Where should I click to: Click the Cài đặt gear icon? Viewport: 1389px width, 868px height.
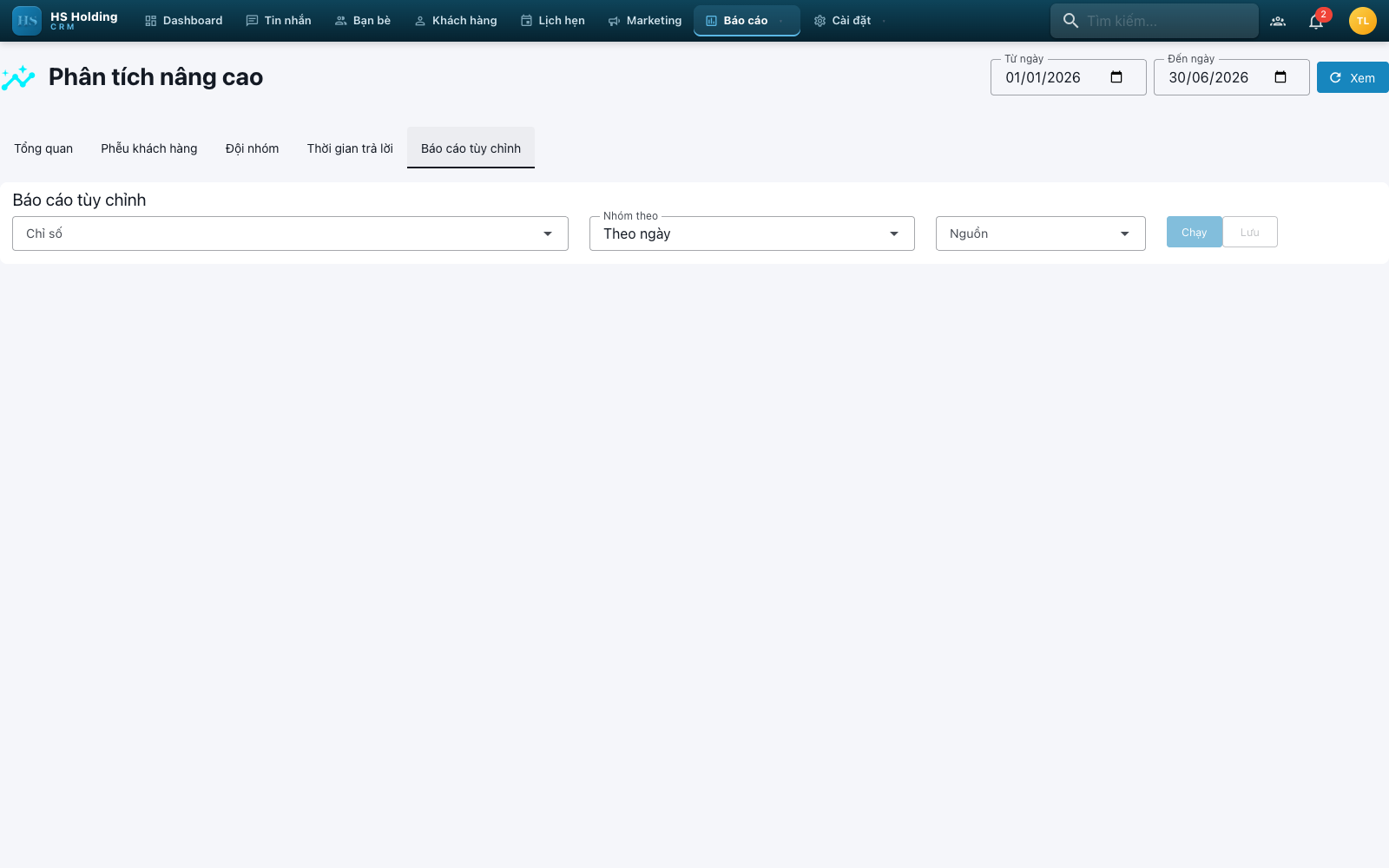tap(820, 21)
